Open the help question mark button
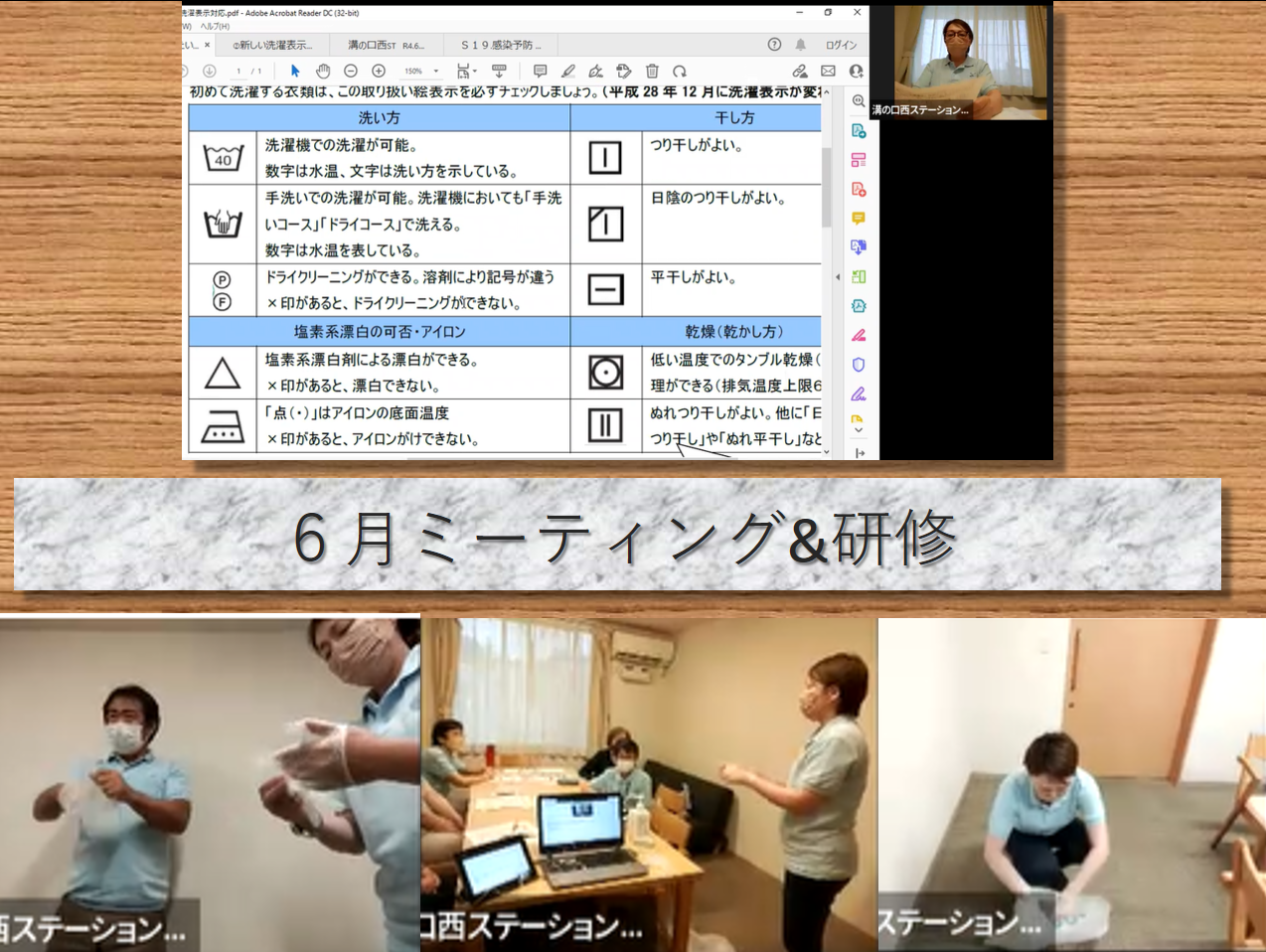Screen dimensions: 1266x952 774,45
